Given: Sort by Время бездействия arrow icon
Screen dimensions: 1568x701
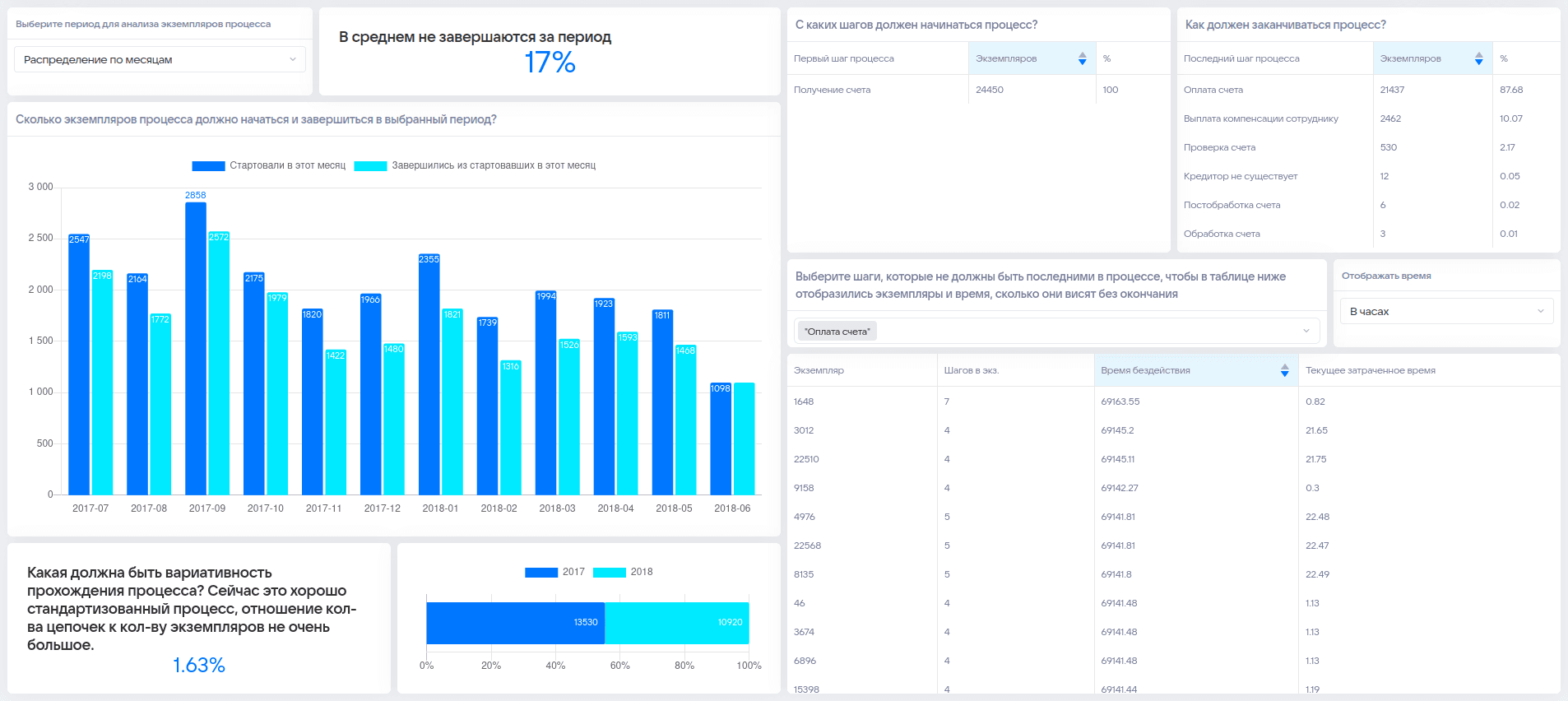Looking at the screenshot, I should 1284,370.
